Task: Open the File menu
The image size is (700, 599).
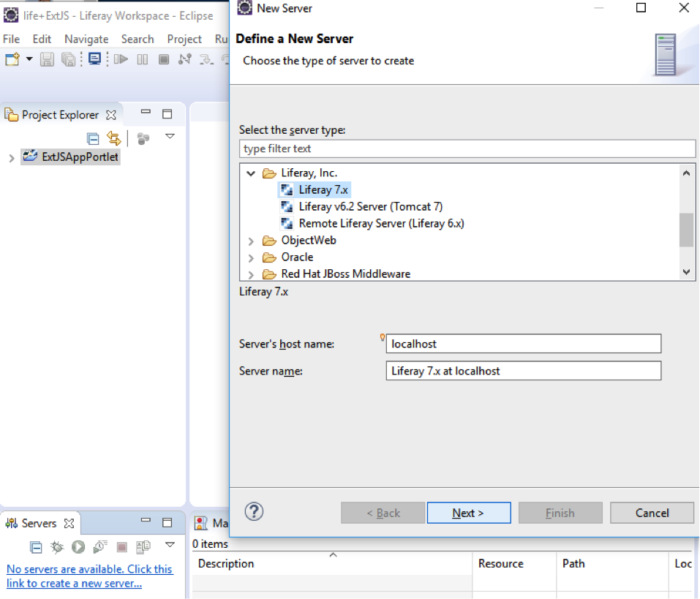Action: tap(11, 39)
